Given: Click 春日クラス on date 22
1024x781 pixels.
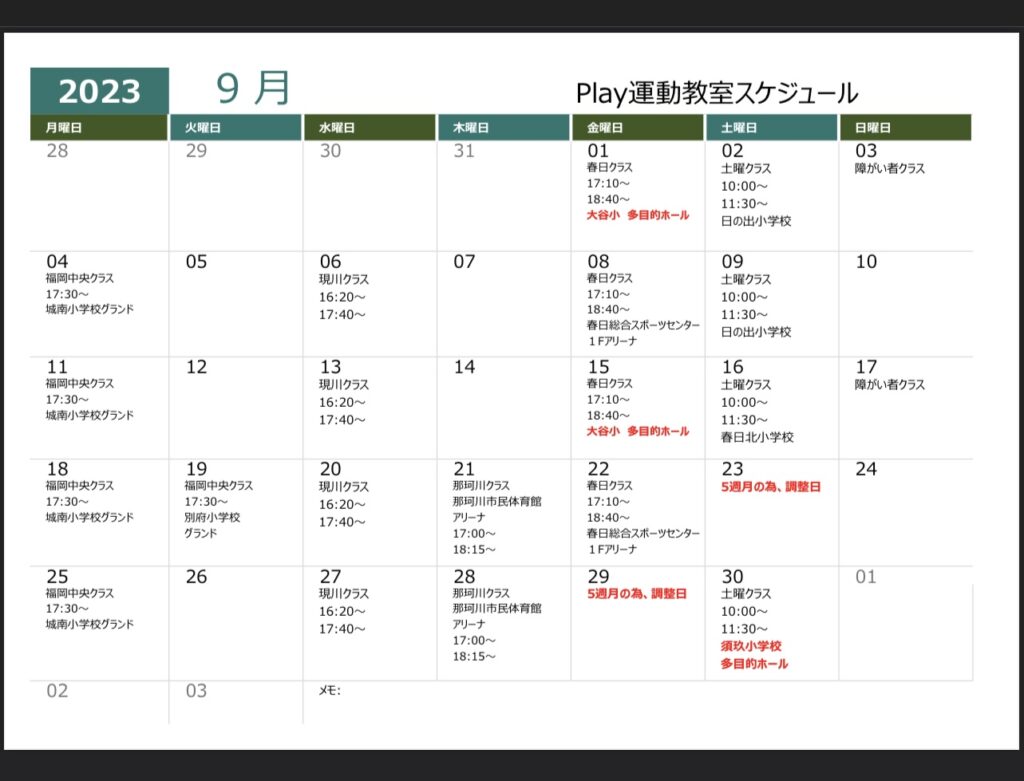Looking at the screenshot, I should point(609,486).
